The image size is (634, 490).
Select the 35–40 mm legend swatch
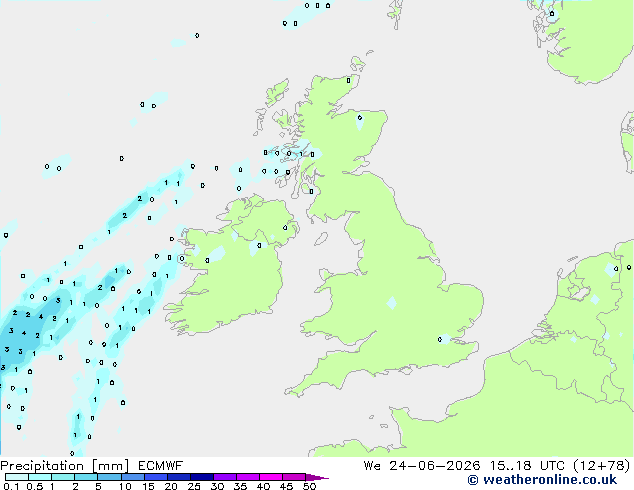[x=247, y=477]
